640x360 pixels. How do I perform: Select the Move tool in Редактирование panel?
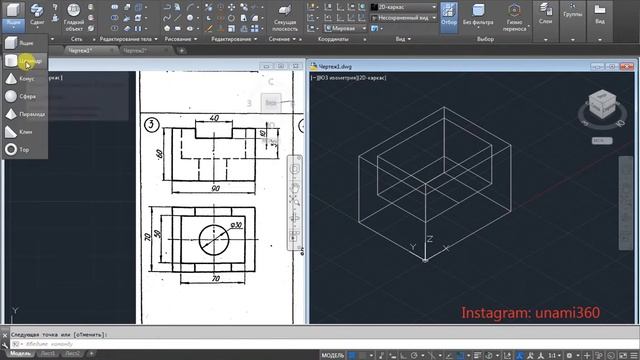coord(231,7)
